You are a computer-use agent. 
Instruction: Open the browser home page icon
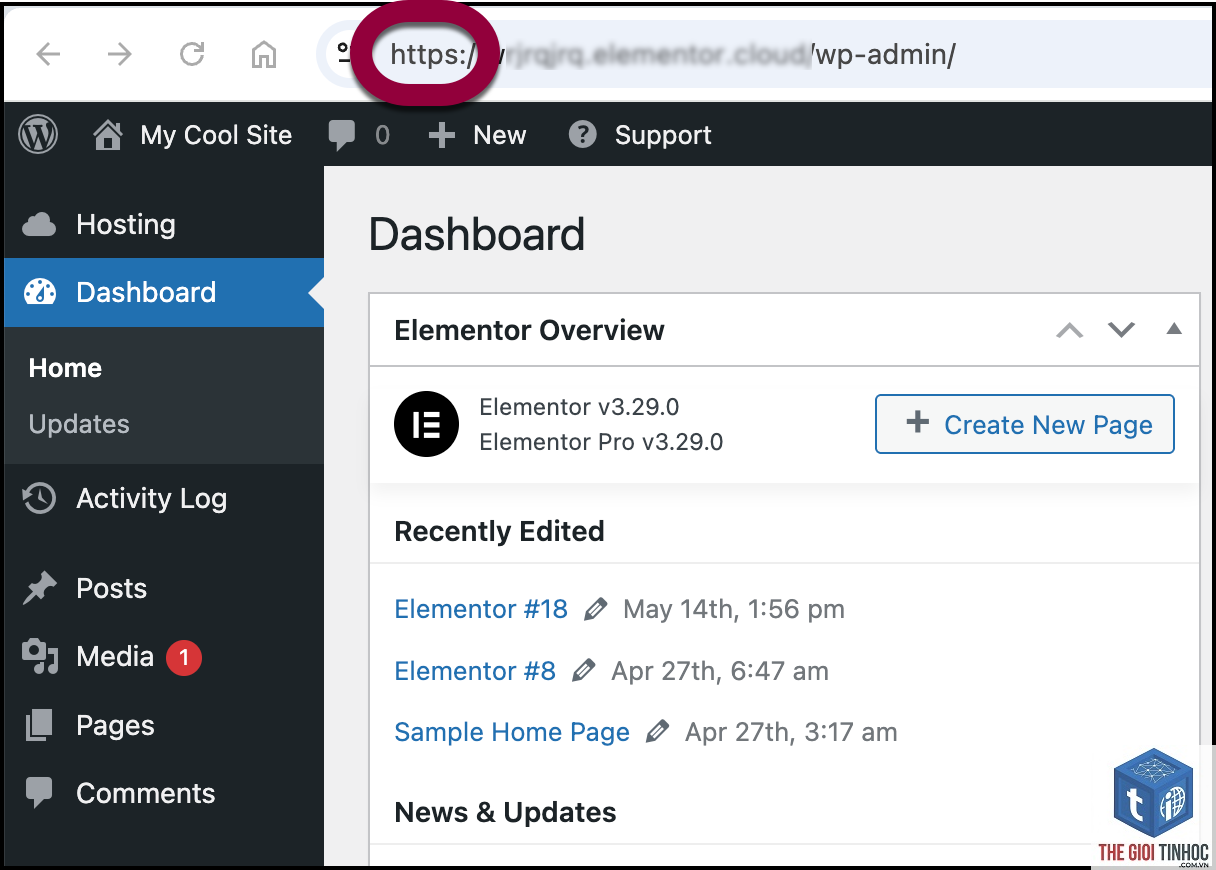tap(263, 54)
